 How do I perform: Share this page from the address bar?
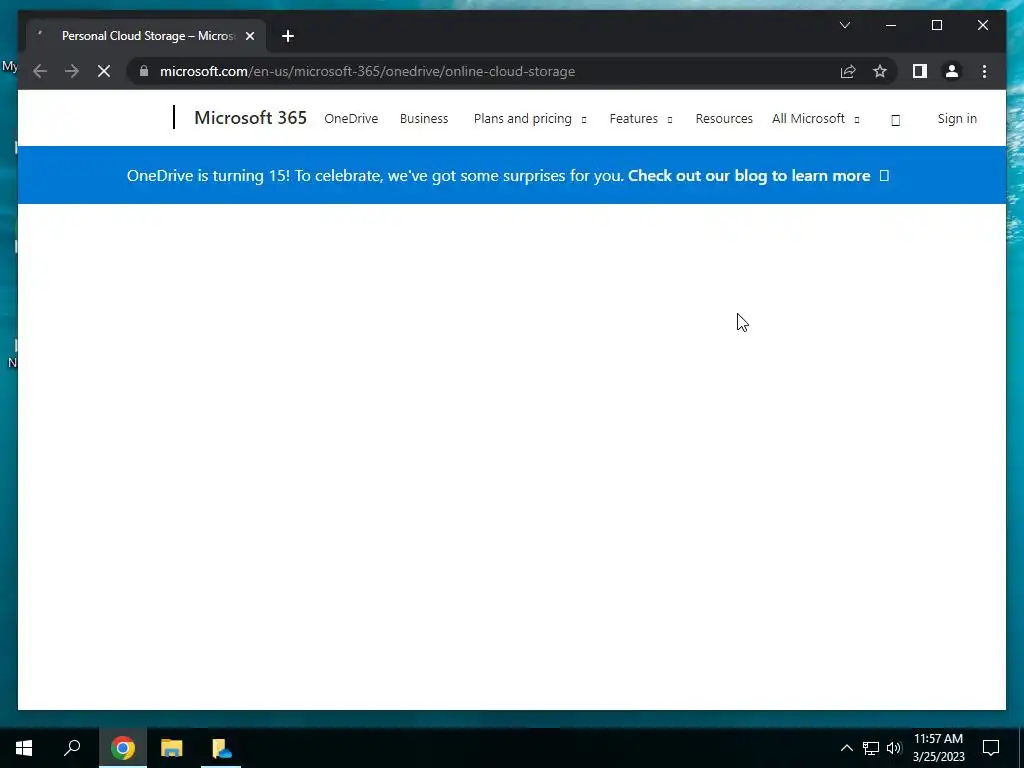point(848,71)
